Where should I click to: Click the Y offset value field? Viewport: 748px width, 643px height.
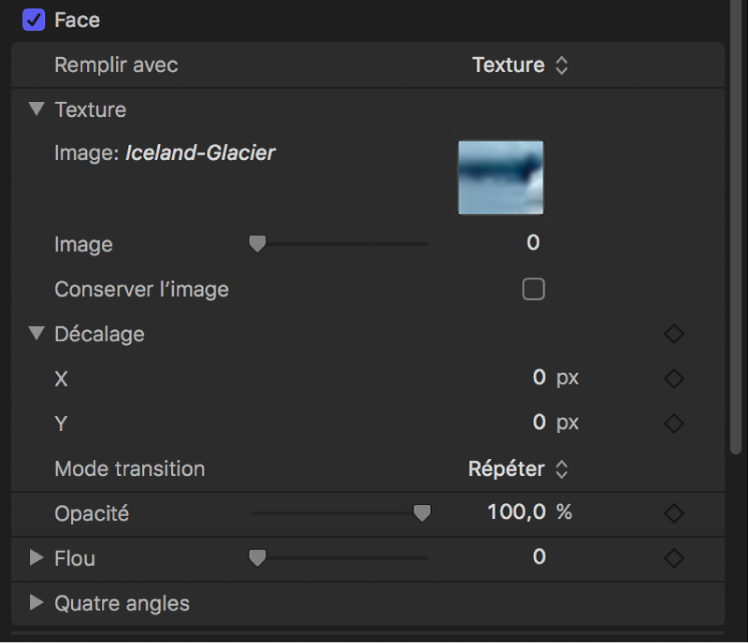coord(539,423)
